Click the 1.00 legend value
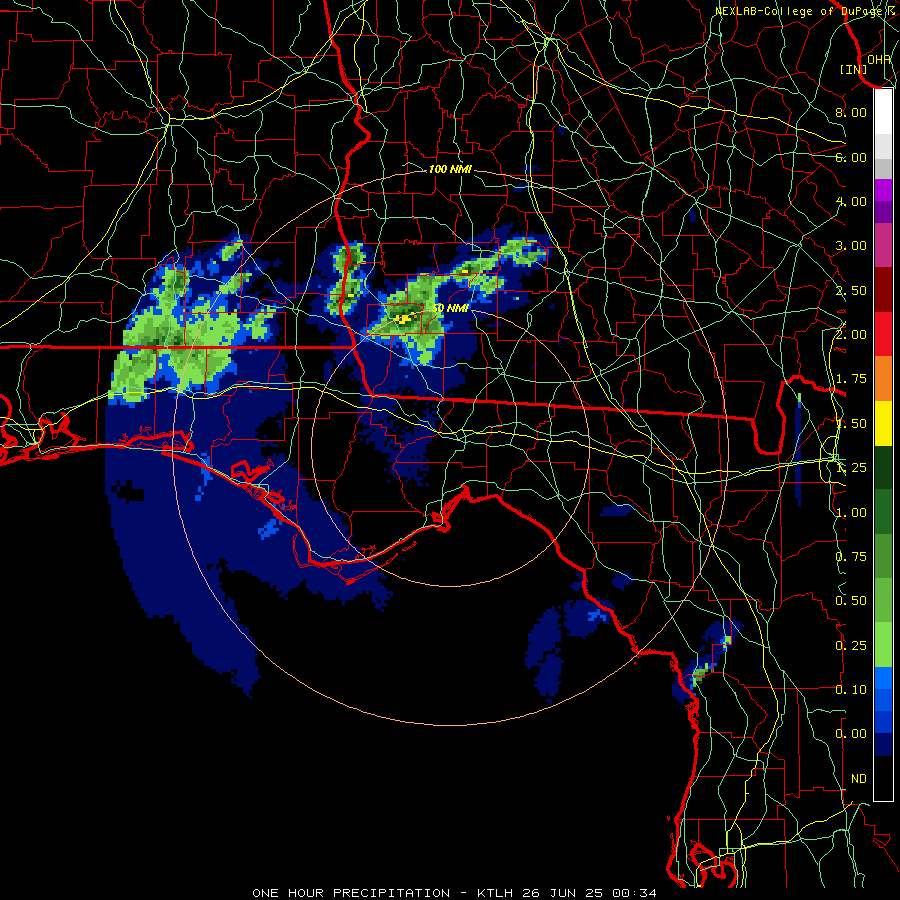The width and height of the screenshot is (900, 900). click(851, 513)
